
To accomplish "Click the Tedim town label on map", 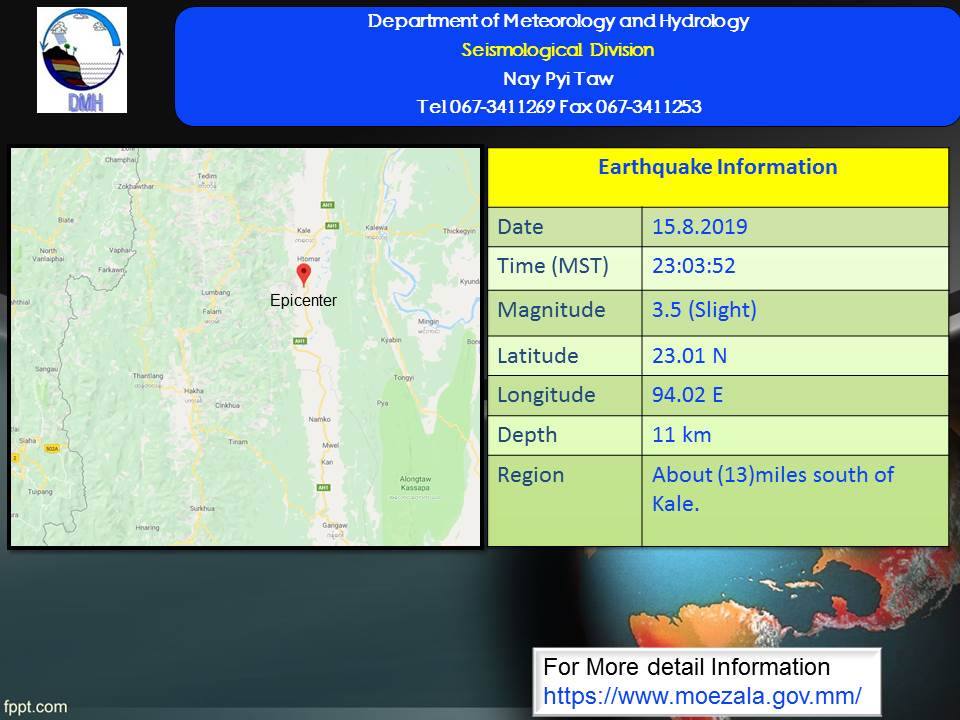I will (x=207, y=176).
